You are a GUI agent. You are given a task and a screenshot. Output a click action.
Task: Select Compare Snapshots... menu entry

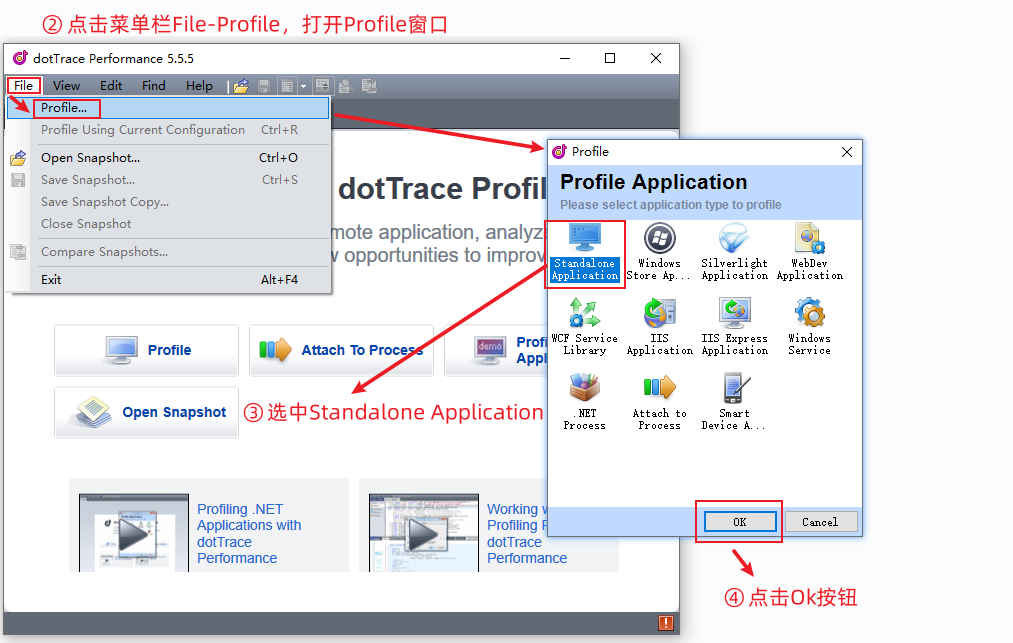[168, 252]
